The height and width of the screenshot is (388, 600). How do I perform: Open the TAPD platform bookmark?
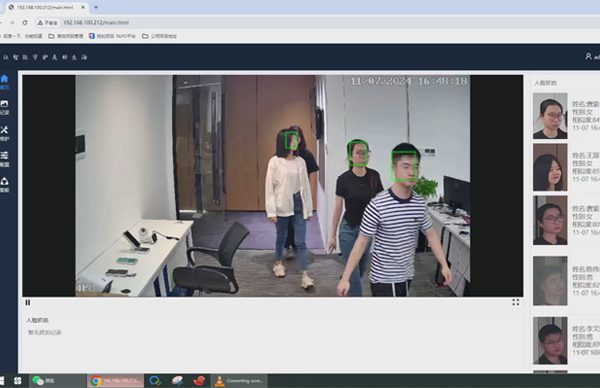click(x=112, y=36)
